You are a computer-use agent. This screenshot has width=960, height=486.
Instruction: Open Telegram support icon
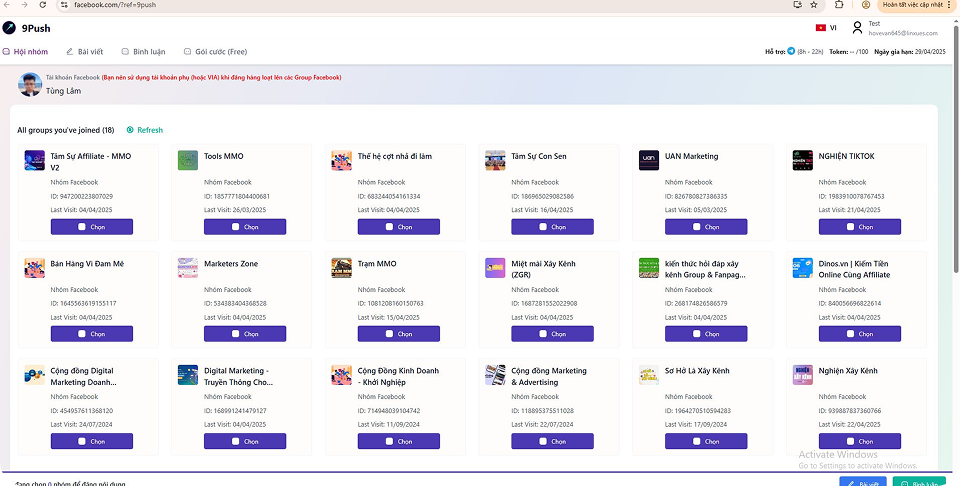(791, 51)
